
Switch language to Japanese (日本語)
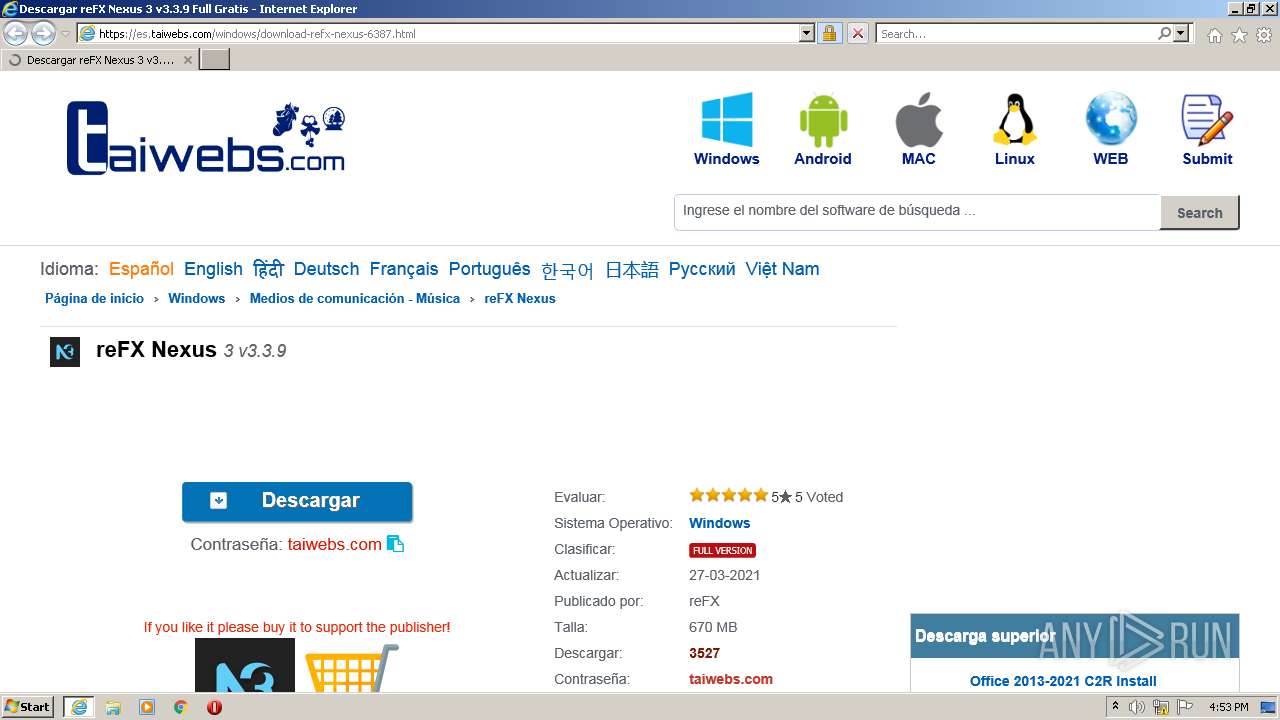[x=632, y=270]
